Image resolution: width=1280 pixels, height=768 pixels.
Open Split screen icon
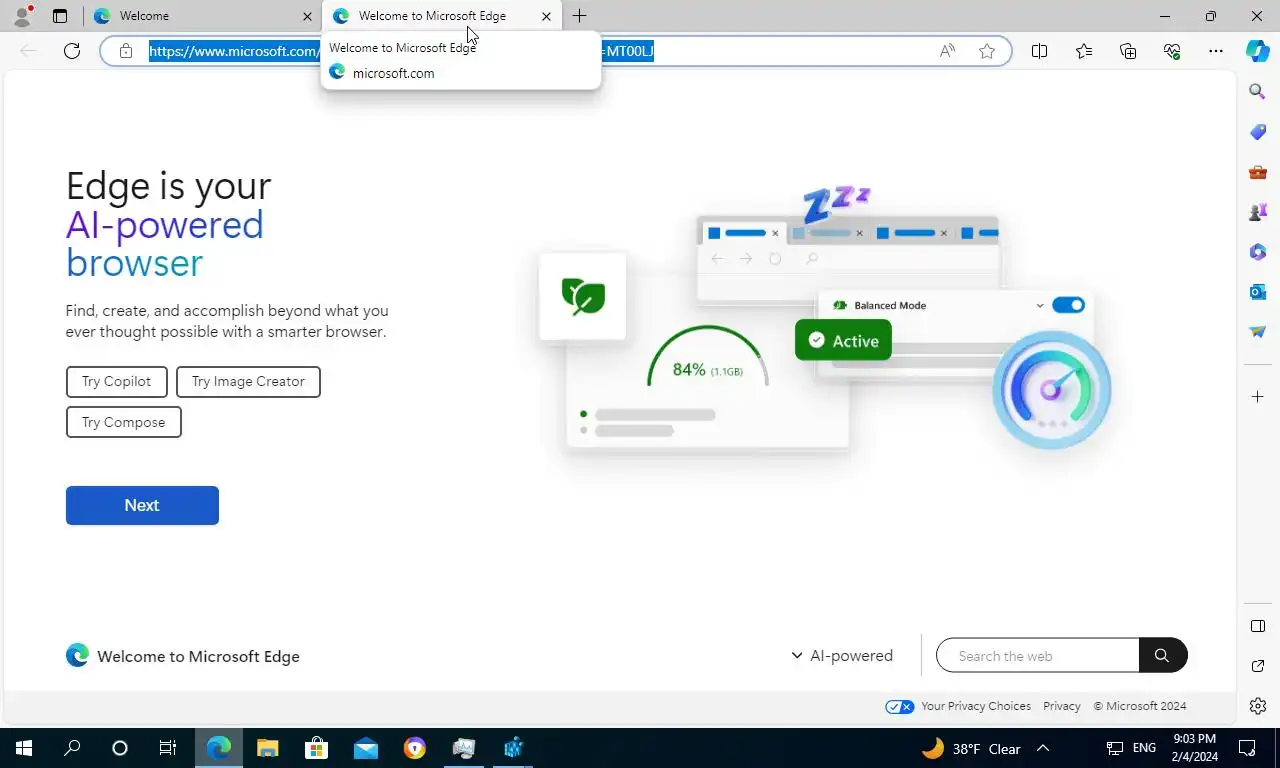(x=1039, y=51)
